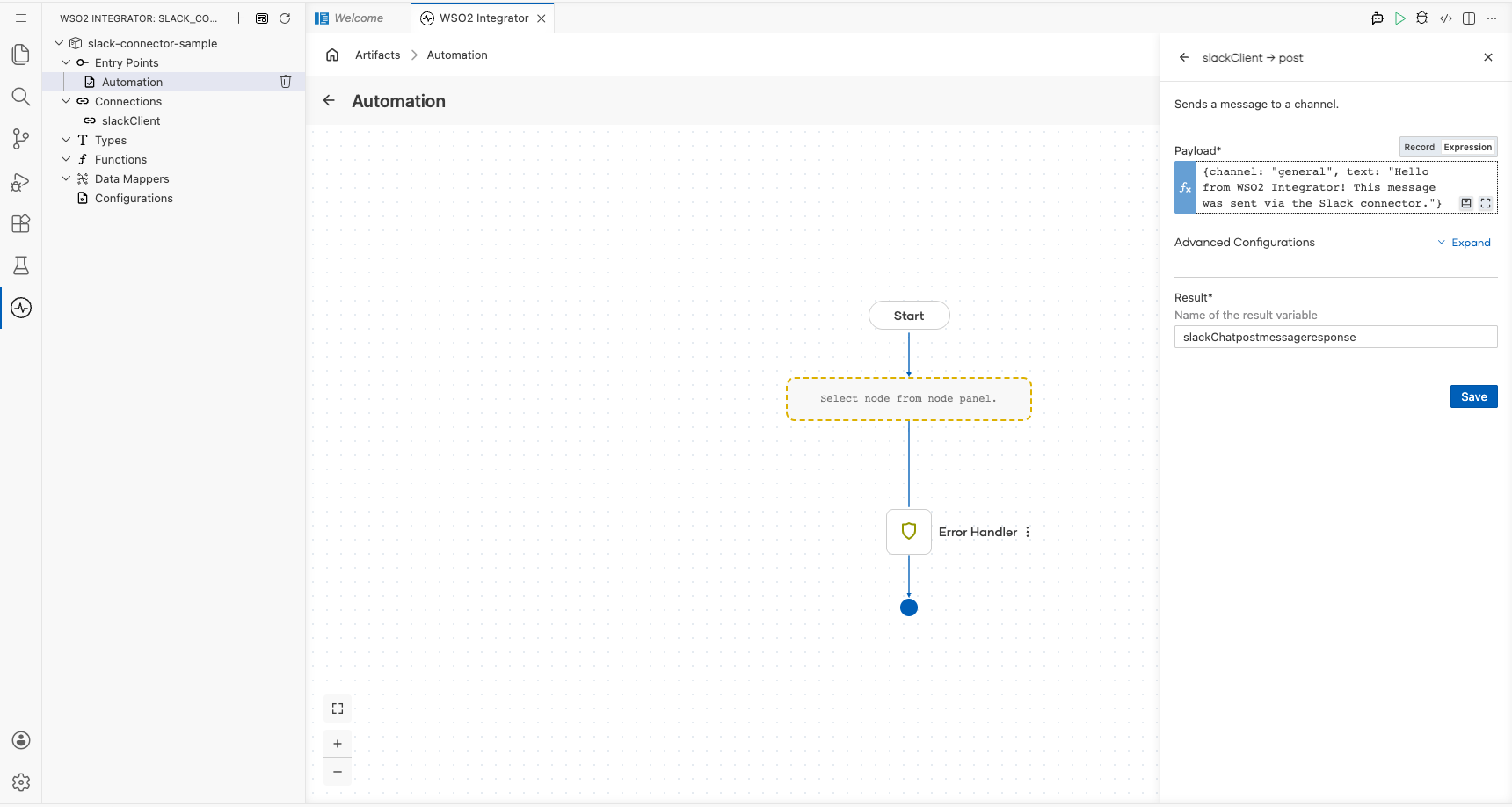Toggle the Functions section chevron

point(66,159)
